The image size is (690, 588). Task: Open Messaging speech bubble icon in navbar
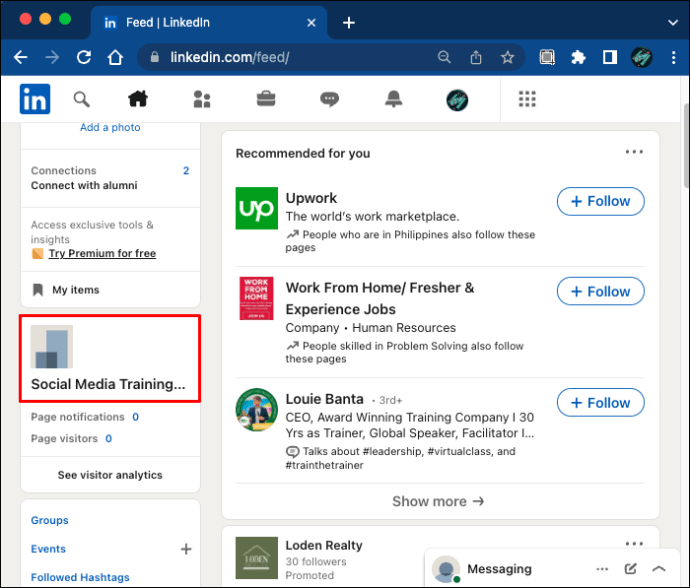pos(329,98)
